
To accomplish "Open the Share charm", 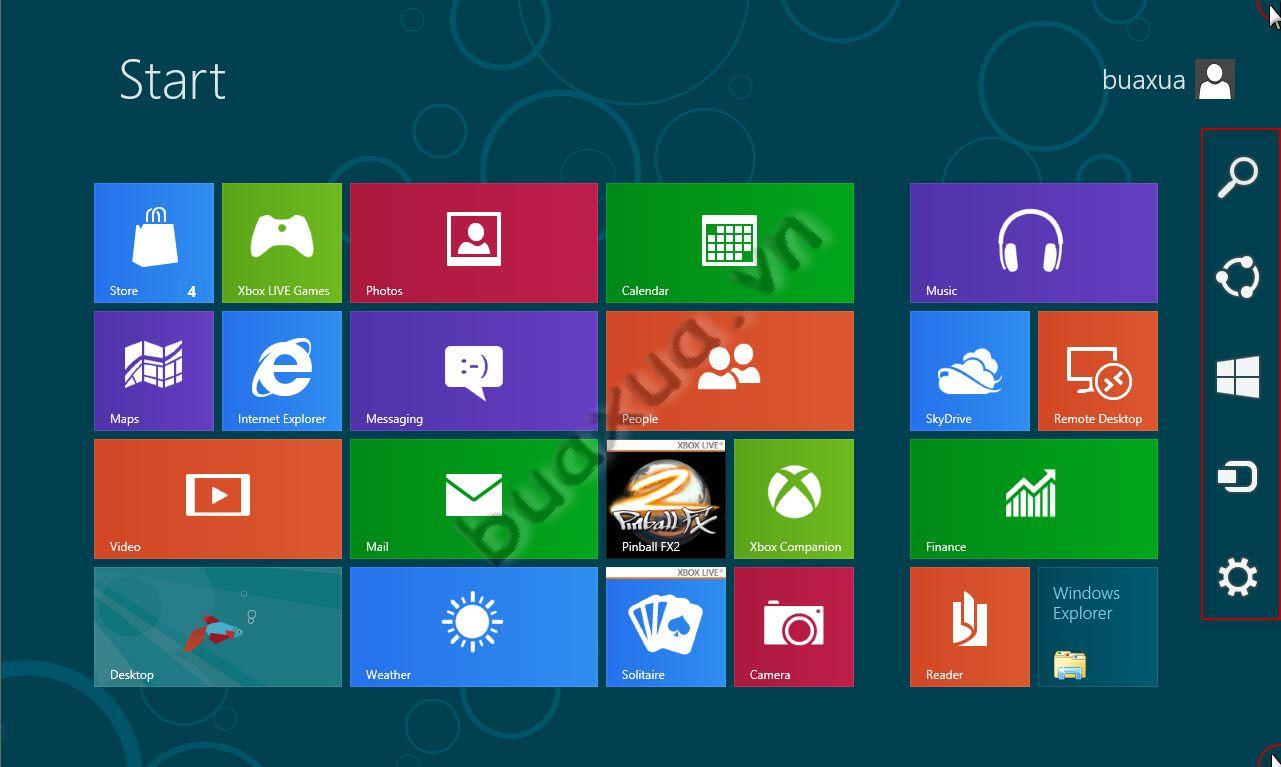I will pos(1238,277).
